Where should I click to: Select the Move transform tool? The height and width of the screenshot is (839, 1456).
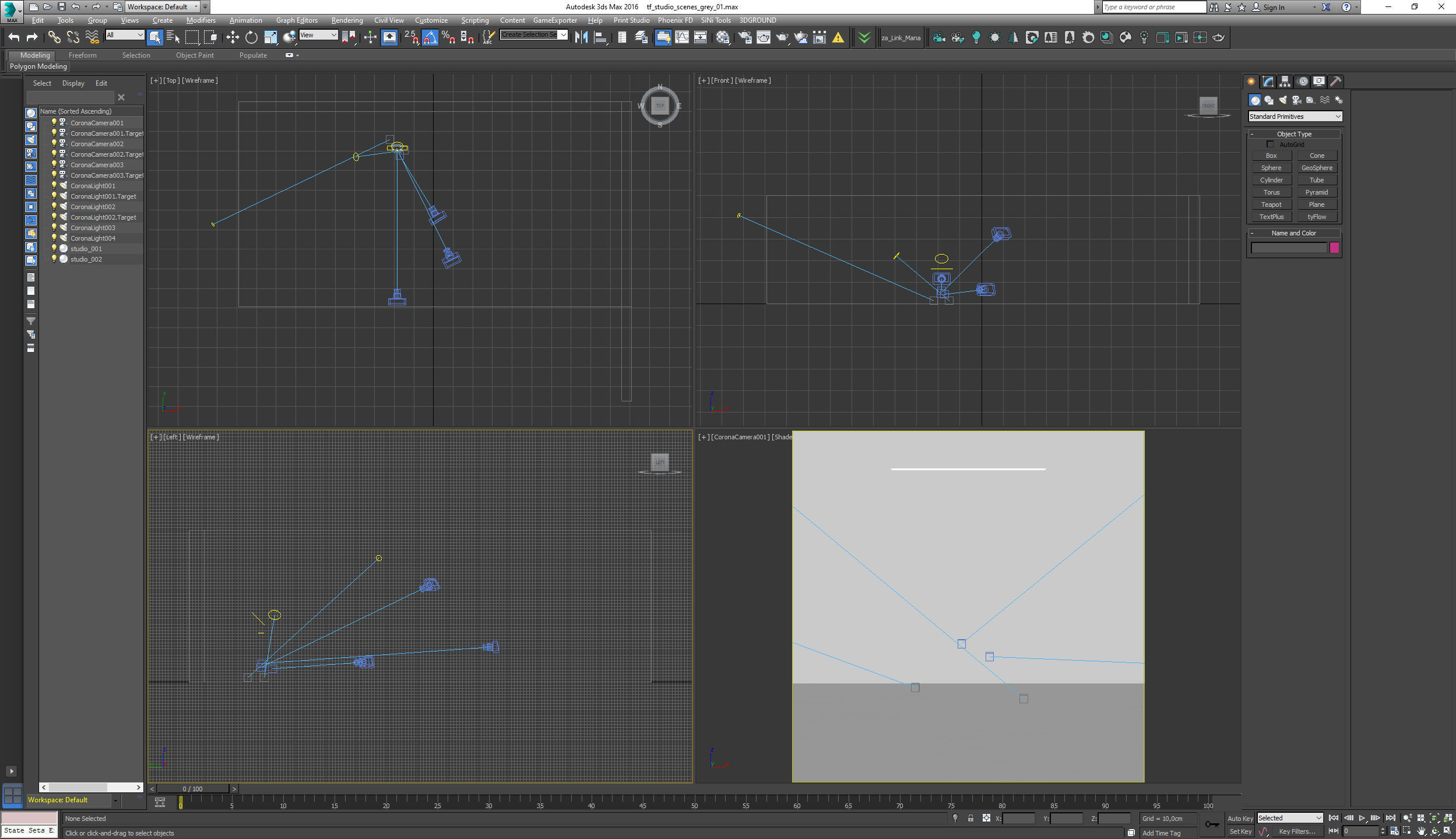pos(233,38)
